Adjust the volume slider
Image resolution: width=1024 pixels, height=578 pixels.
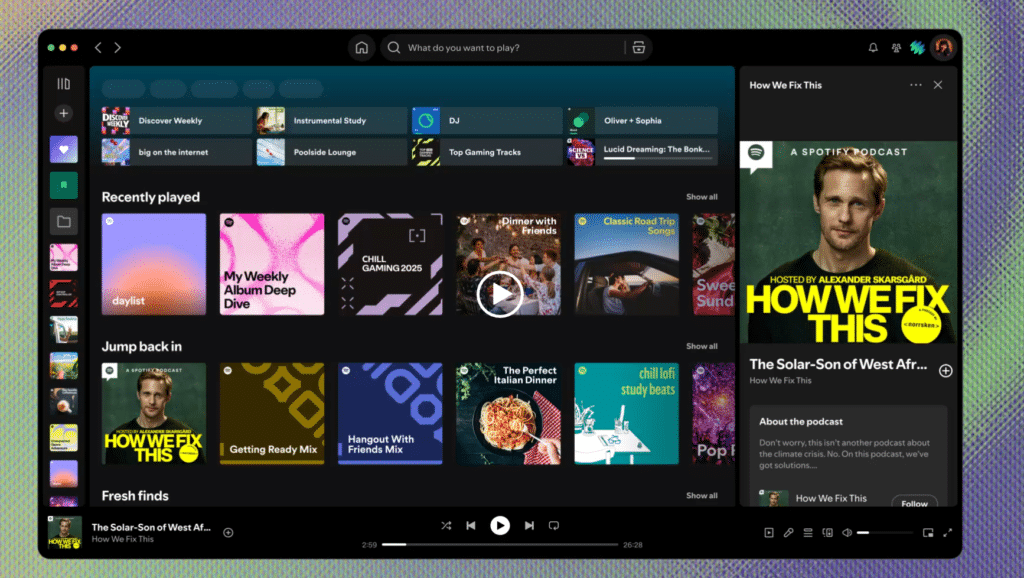tap(884, 533)
